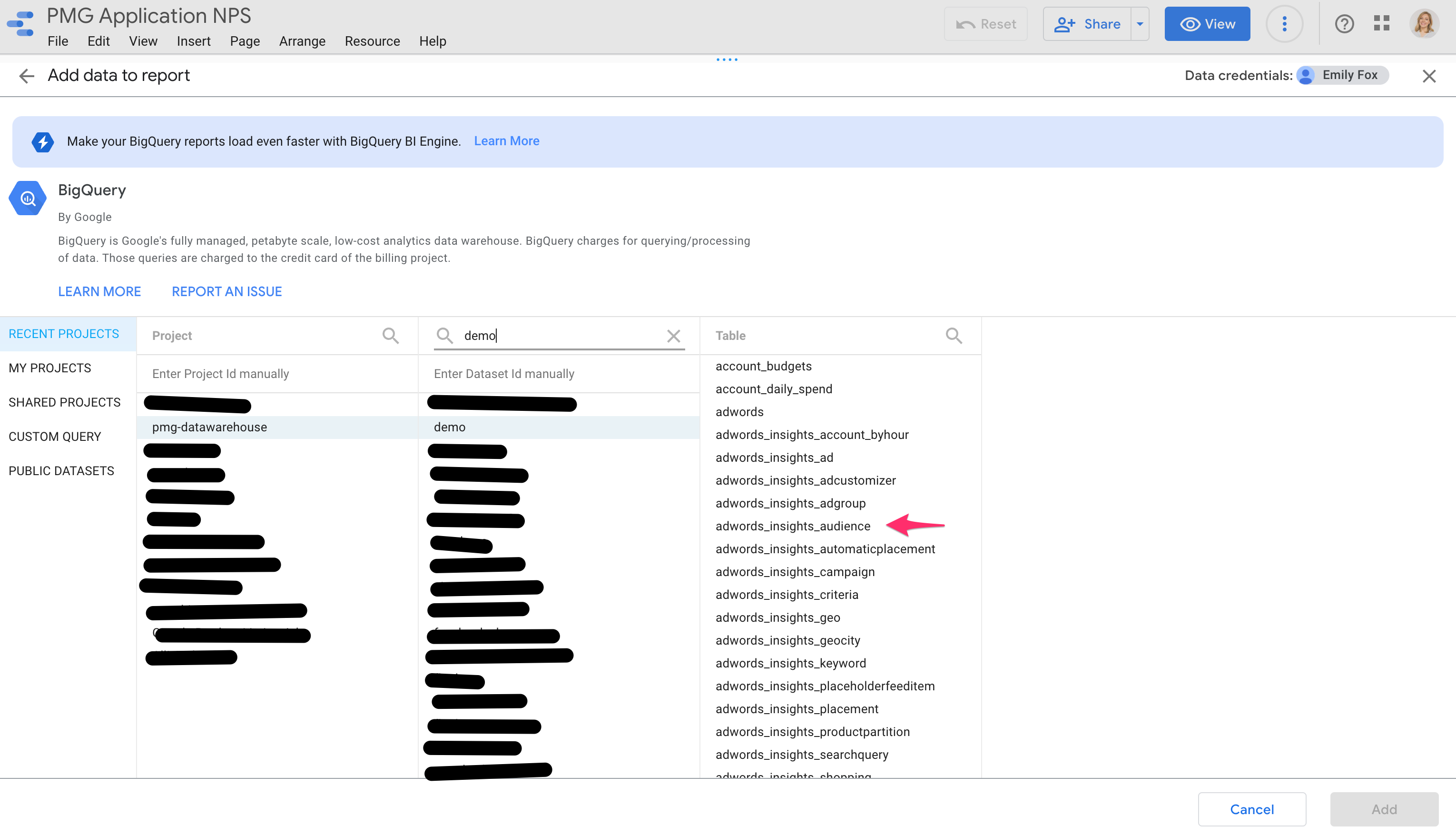The image size is (1456, 836).
Task: Open the Google apps grid icon
Action: pyautogui.click(x=1382, y=23)
